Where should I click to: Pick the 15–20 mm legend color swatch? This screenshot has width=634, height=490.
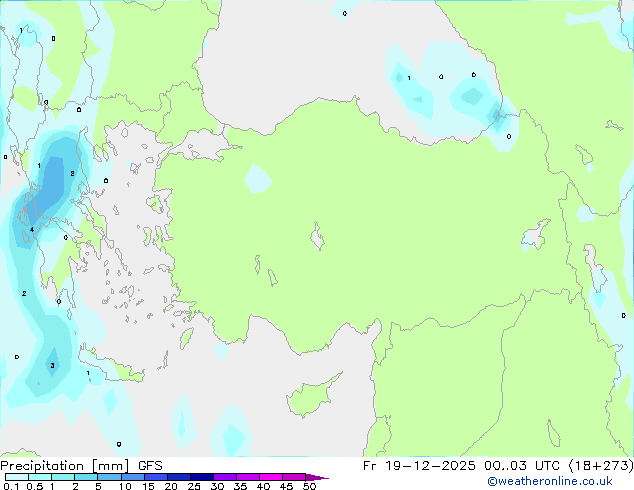click(156, 477)
